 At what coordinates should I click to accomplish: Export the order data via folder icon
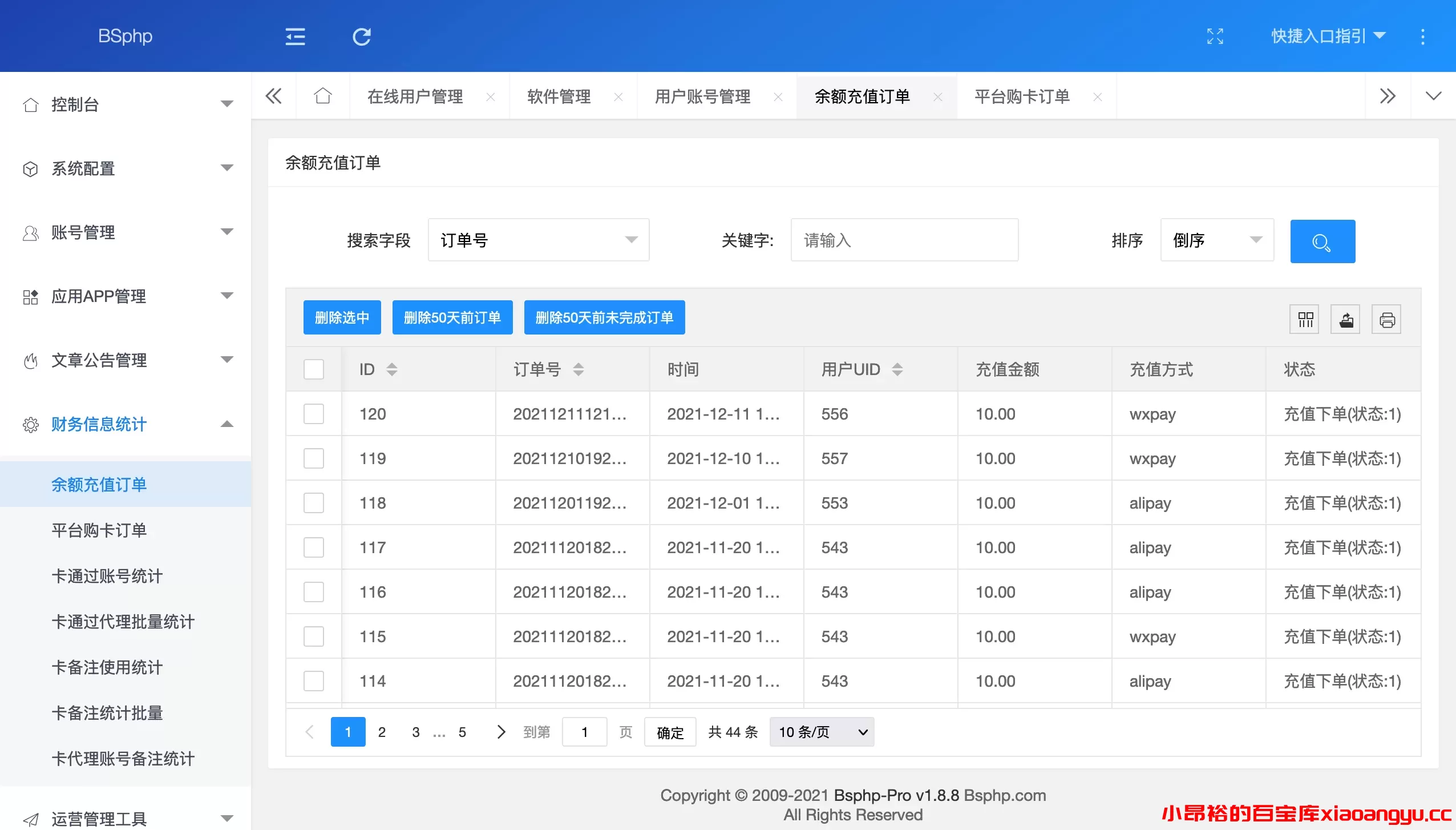[x=1346, y=319]
